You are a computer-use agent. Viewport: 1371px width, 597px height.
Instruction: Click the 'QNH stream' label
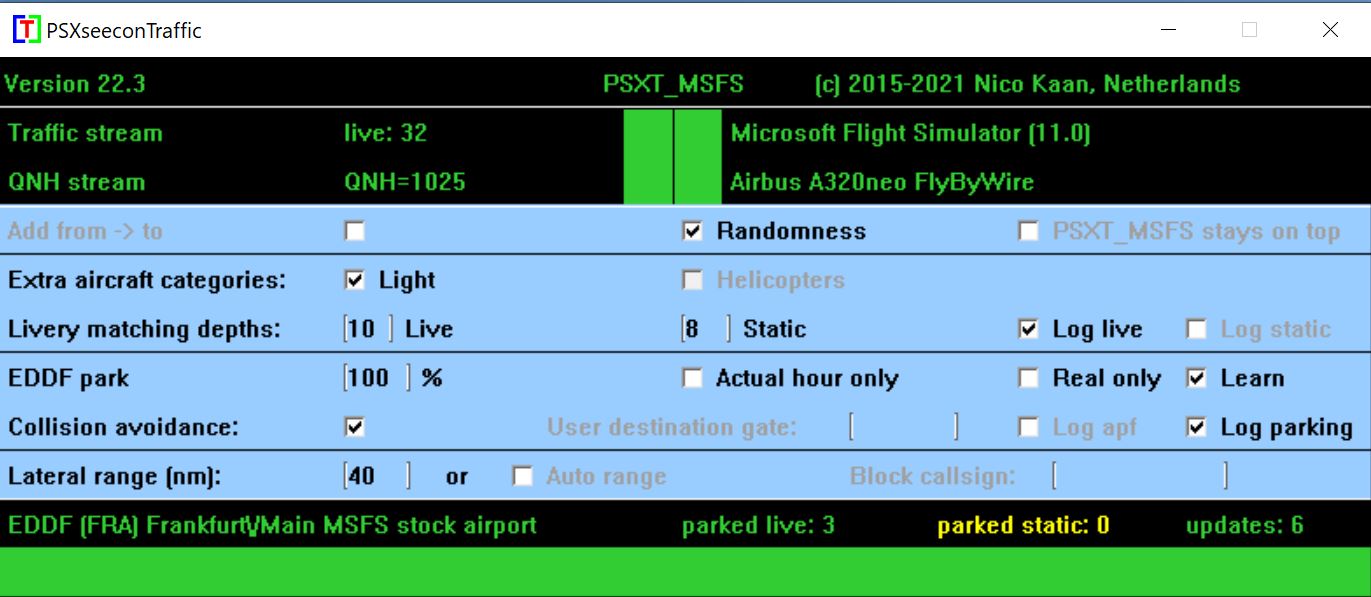[77, 182]
